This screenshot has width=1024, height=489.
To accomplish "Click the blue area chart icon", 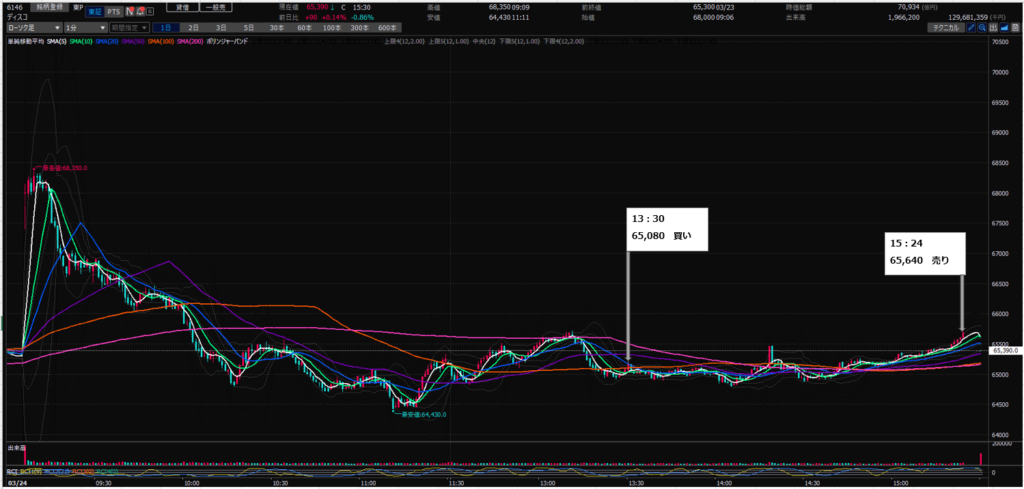I will pyautogui.click(x=1006, y=28).
